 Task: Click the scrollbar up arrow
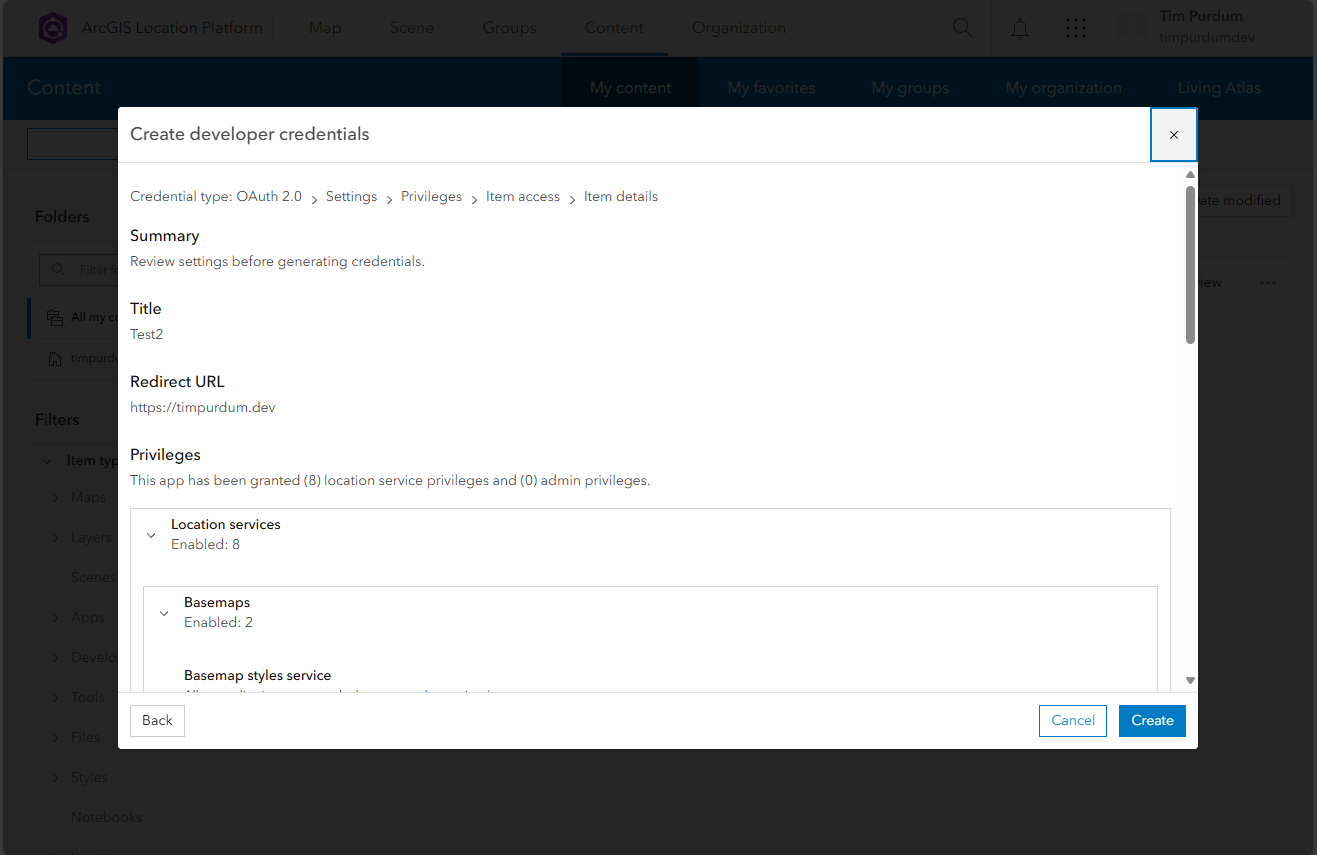[1190, 174]
